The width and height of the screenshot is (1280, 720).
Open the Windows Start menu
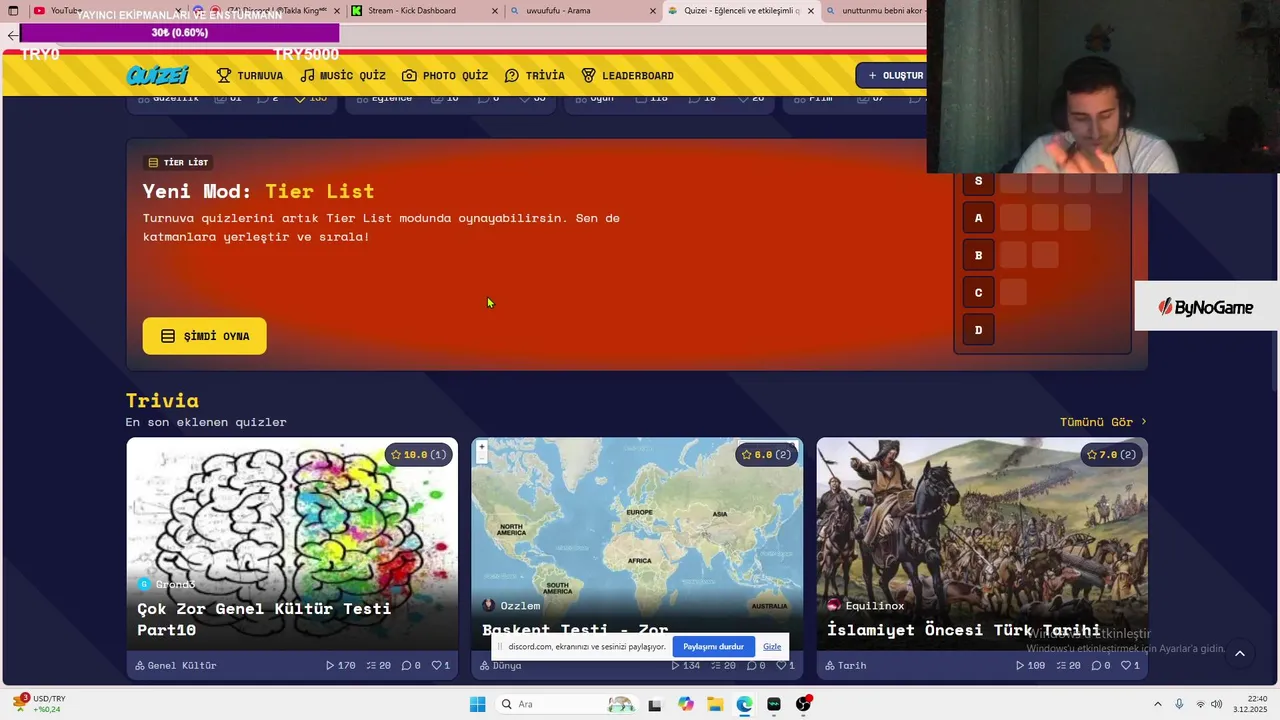(477, 704)
